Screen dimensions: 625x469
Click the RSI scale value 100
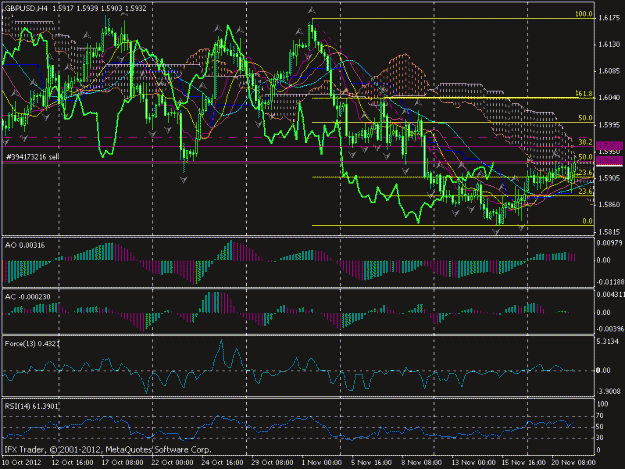[603, 404]
